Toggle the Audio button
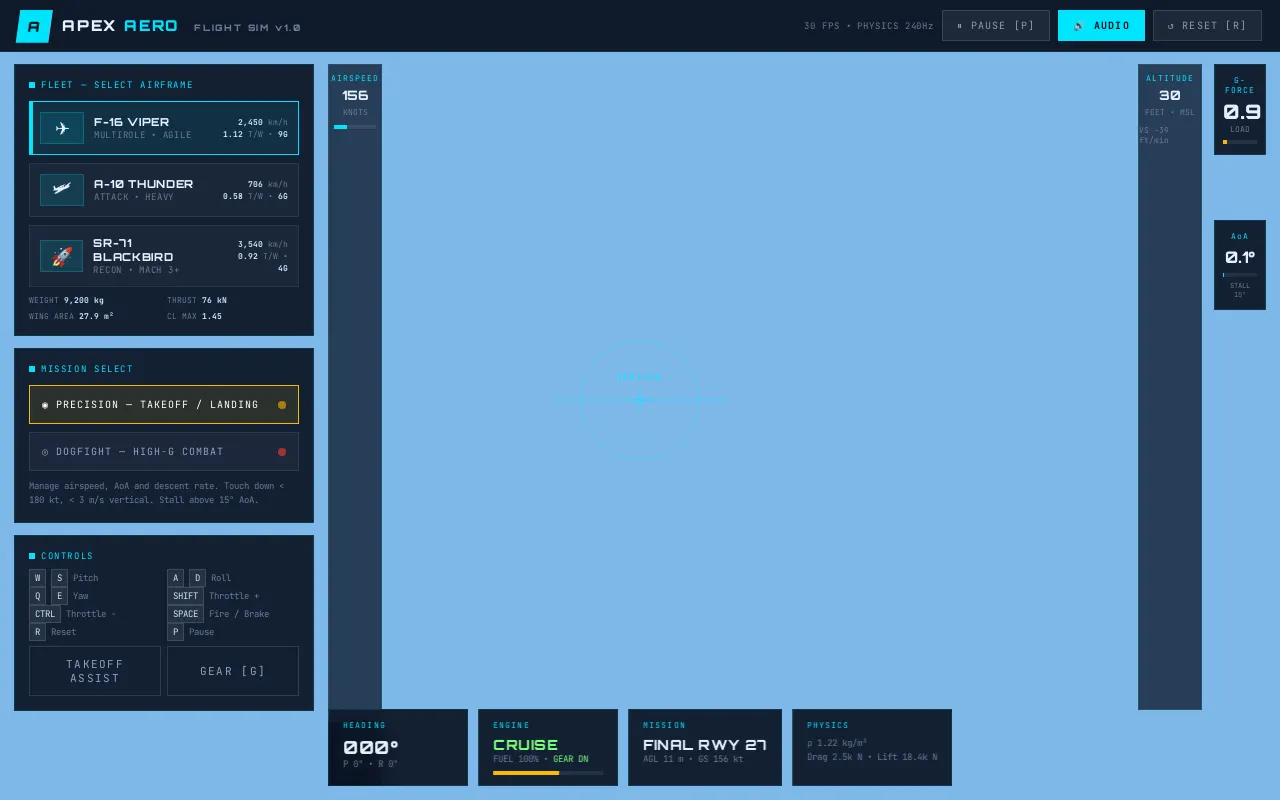 point(1101,26)
